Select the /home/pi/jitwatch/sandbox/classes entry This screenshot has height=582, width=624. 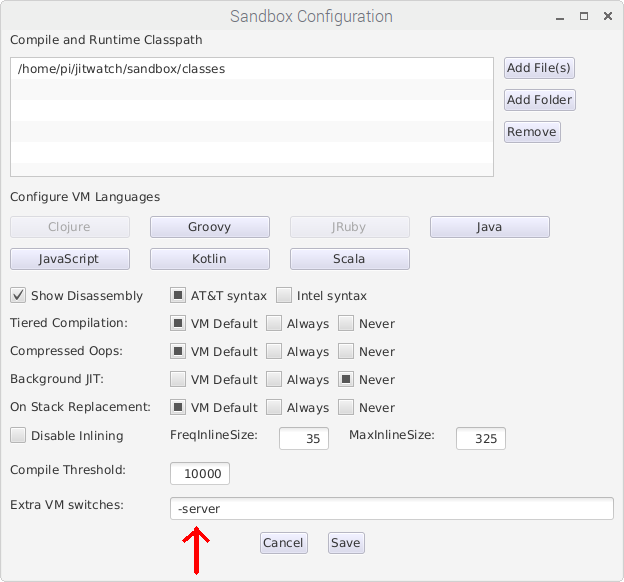tap(252, 69)
